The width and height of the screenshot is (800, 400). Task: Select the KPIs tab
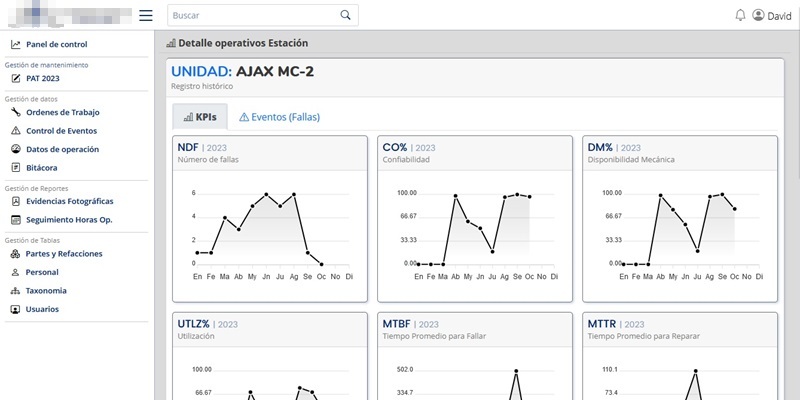click(x=200, y=117)
